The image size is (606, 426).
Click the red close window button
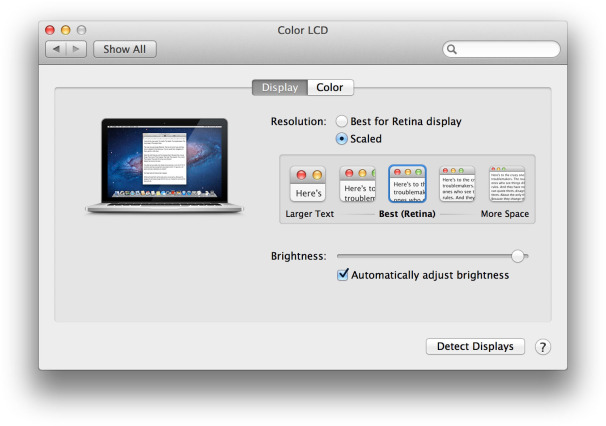[50, 30]
